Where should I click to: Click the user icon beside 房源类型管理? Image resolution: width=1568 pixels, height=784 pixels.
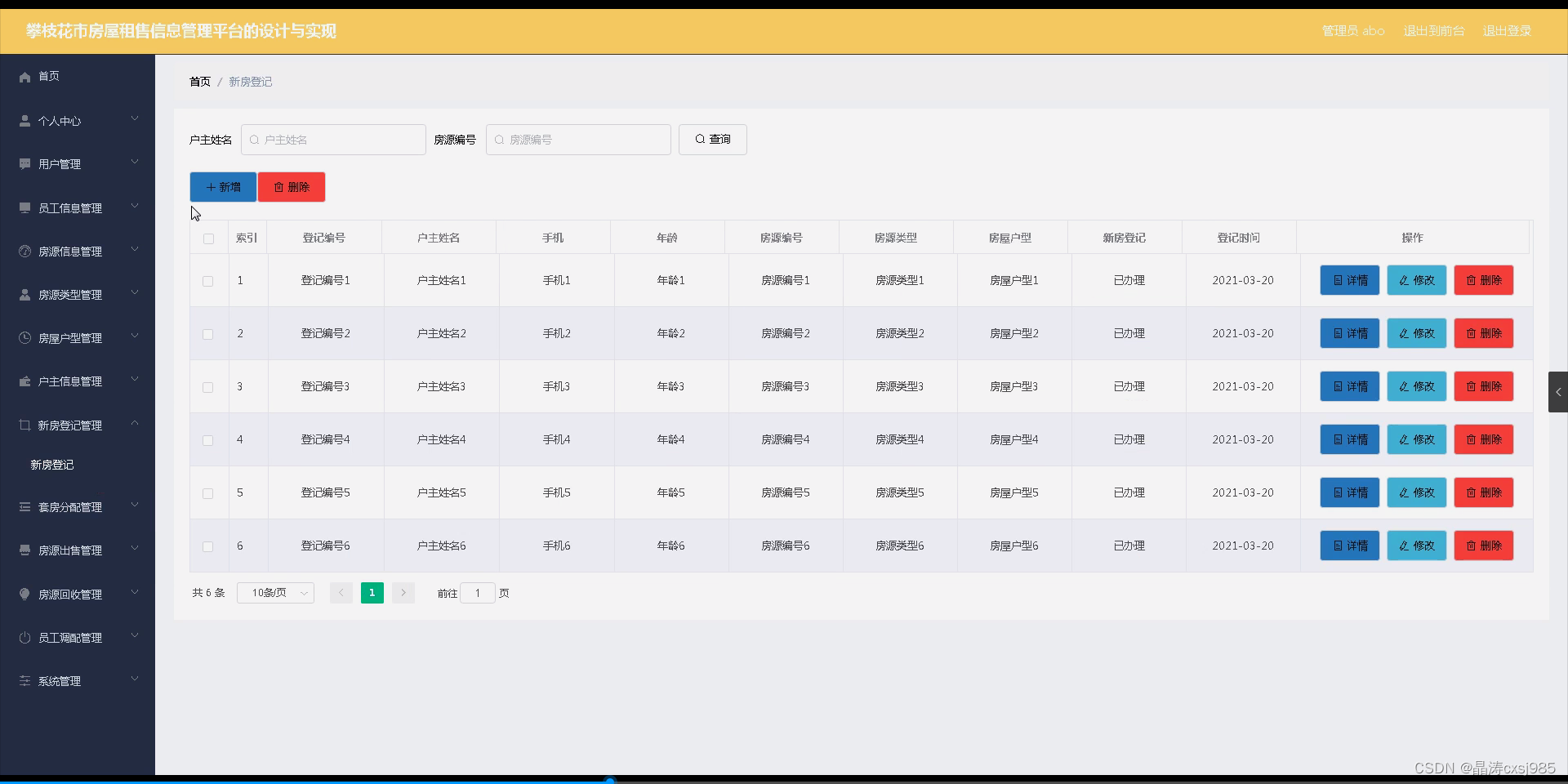pyautogui.click(x=24, y=295)
